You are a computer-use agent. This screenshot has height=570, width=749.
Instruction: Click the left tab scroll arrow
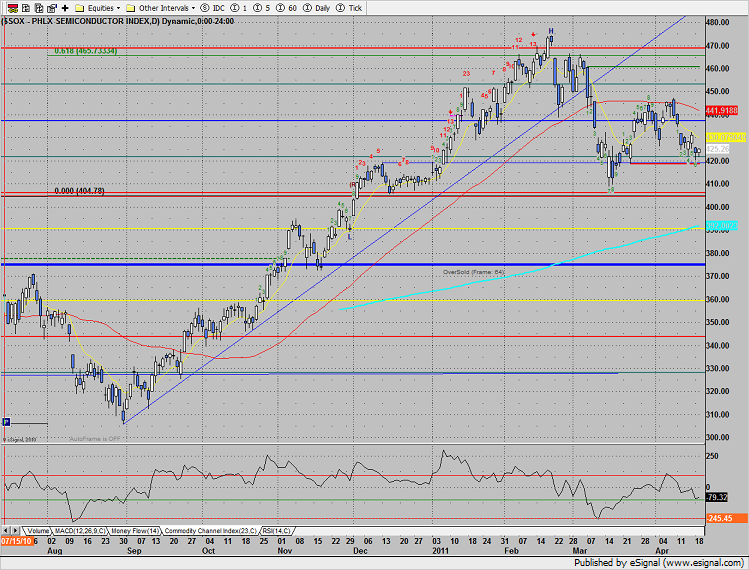pyautogui.click(x=6, y=531)
